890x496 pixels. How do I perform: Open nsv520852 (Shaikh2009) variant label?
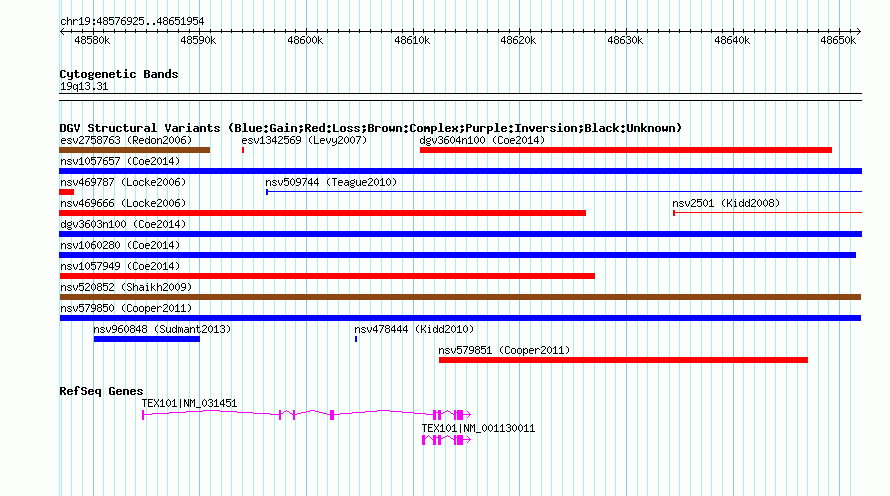tap(126, 287)
